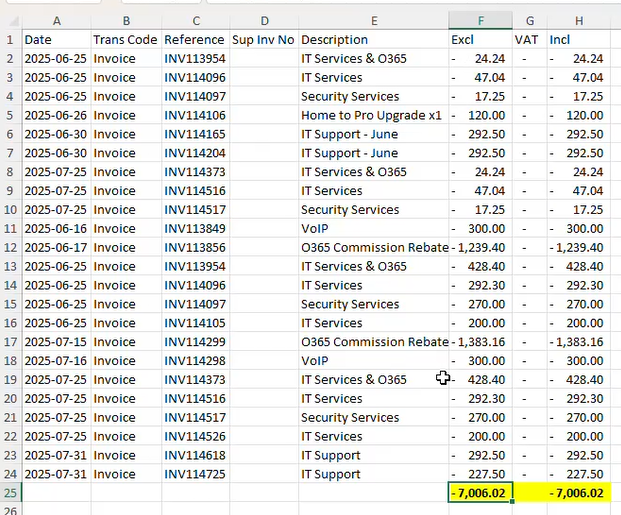Select row 12 header
Screen dimensions: 621x515
[10, 247]
